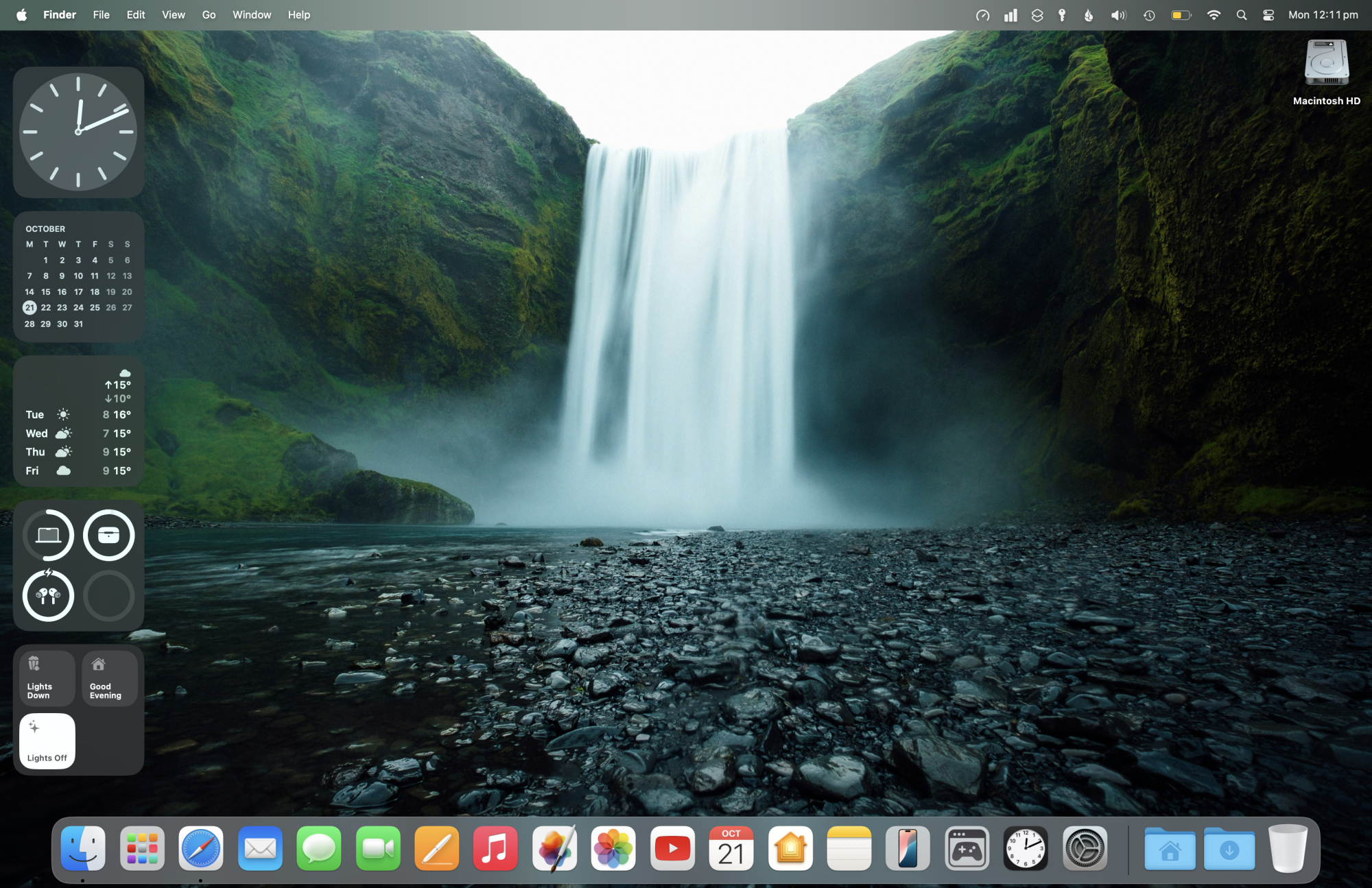Toggle the Lights Off scene
This screenshot has height=888, width=1372.
(47, 741)
